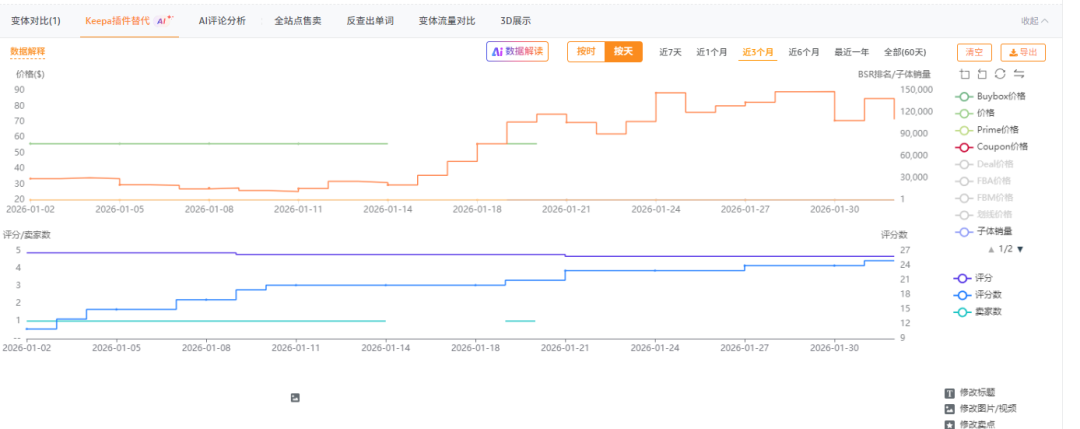
Task: Go to previous legend page arrow
Action: pyautogui.click(x=991, y=249)
